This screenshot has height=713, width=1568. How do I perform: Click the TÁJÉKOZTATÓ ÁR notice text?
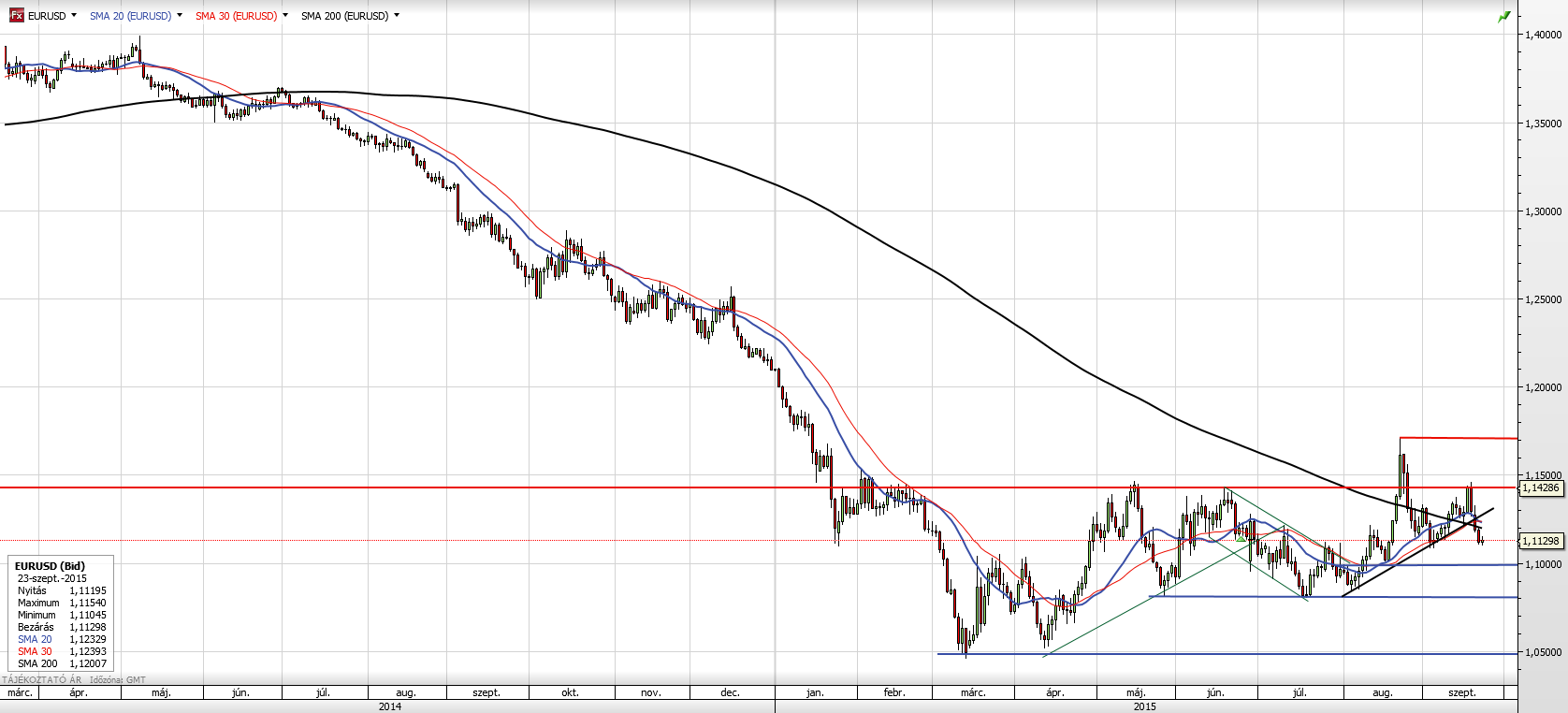[x=41, y=680]
